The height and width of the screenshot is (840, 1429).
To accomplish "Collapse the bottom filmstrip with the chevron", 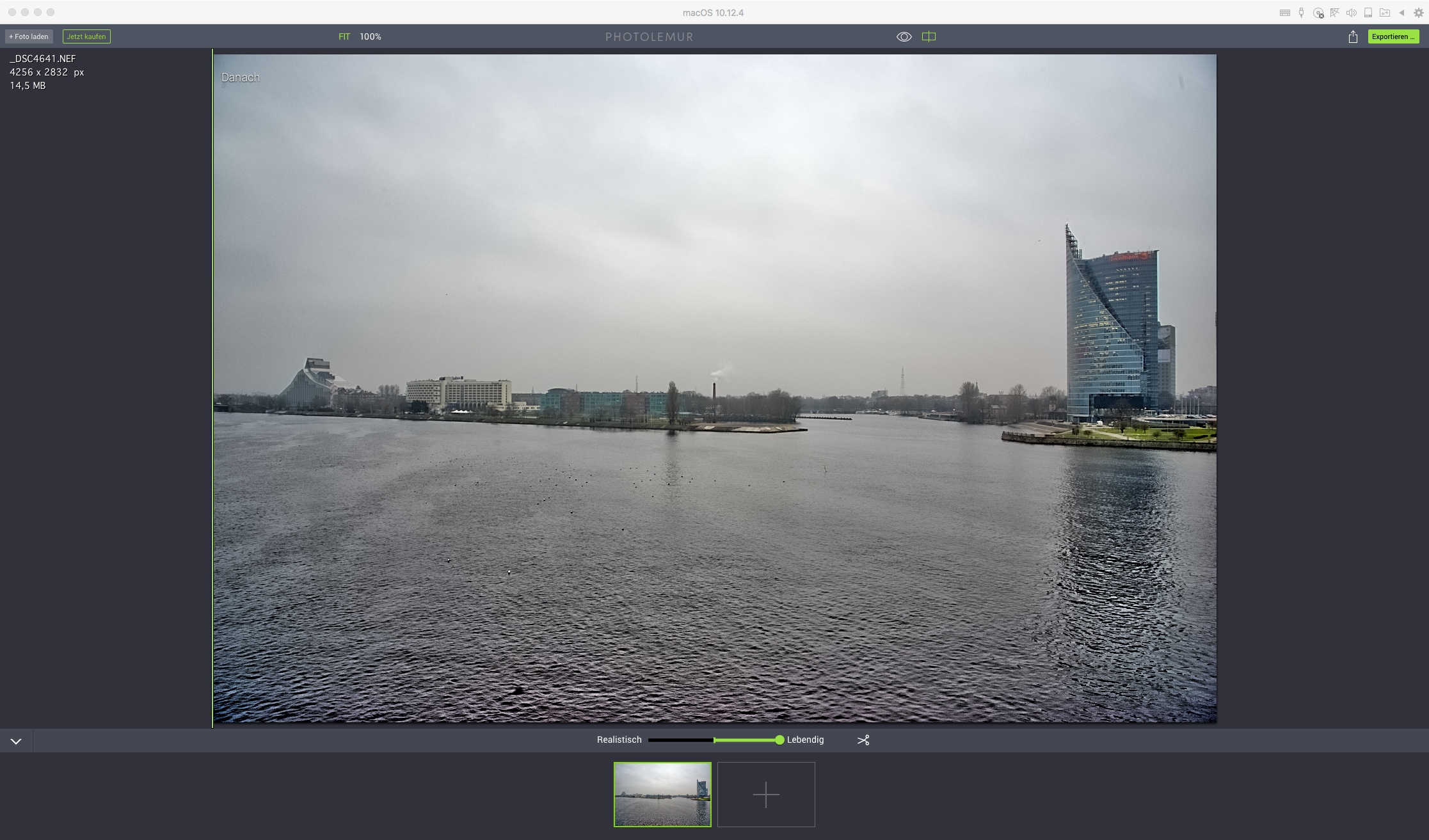I will pos(16,741).
